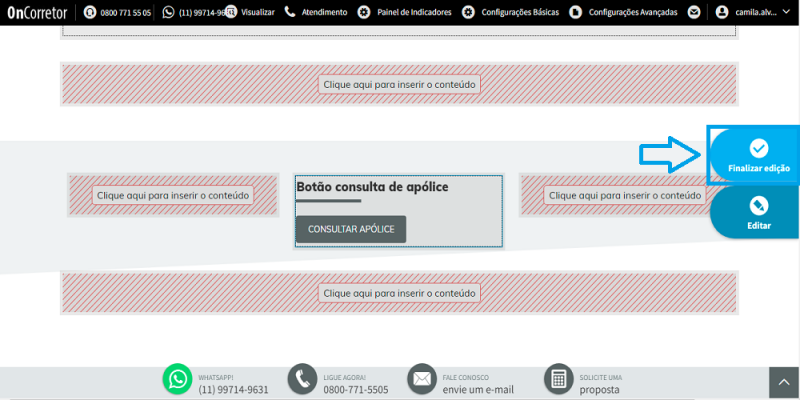The width and height of the screenshot is (800, 400).
Task: Click the gear icon beside Configurações Básicas
Action: [x=468, y=12]
